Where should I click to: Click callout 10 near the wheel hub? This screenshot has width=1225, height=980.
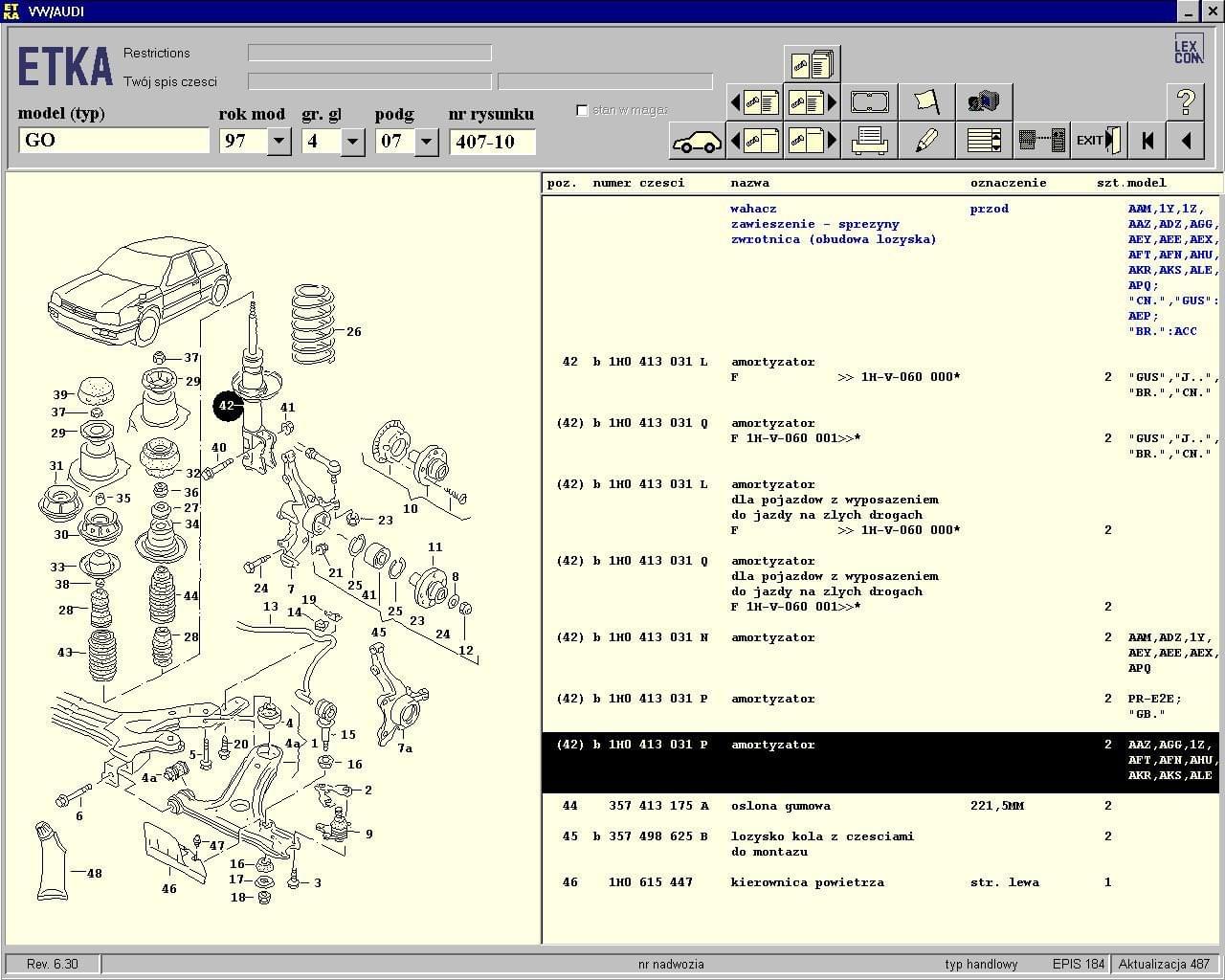[410, 508]
